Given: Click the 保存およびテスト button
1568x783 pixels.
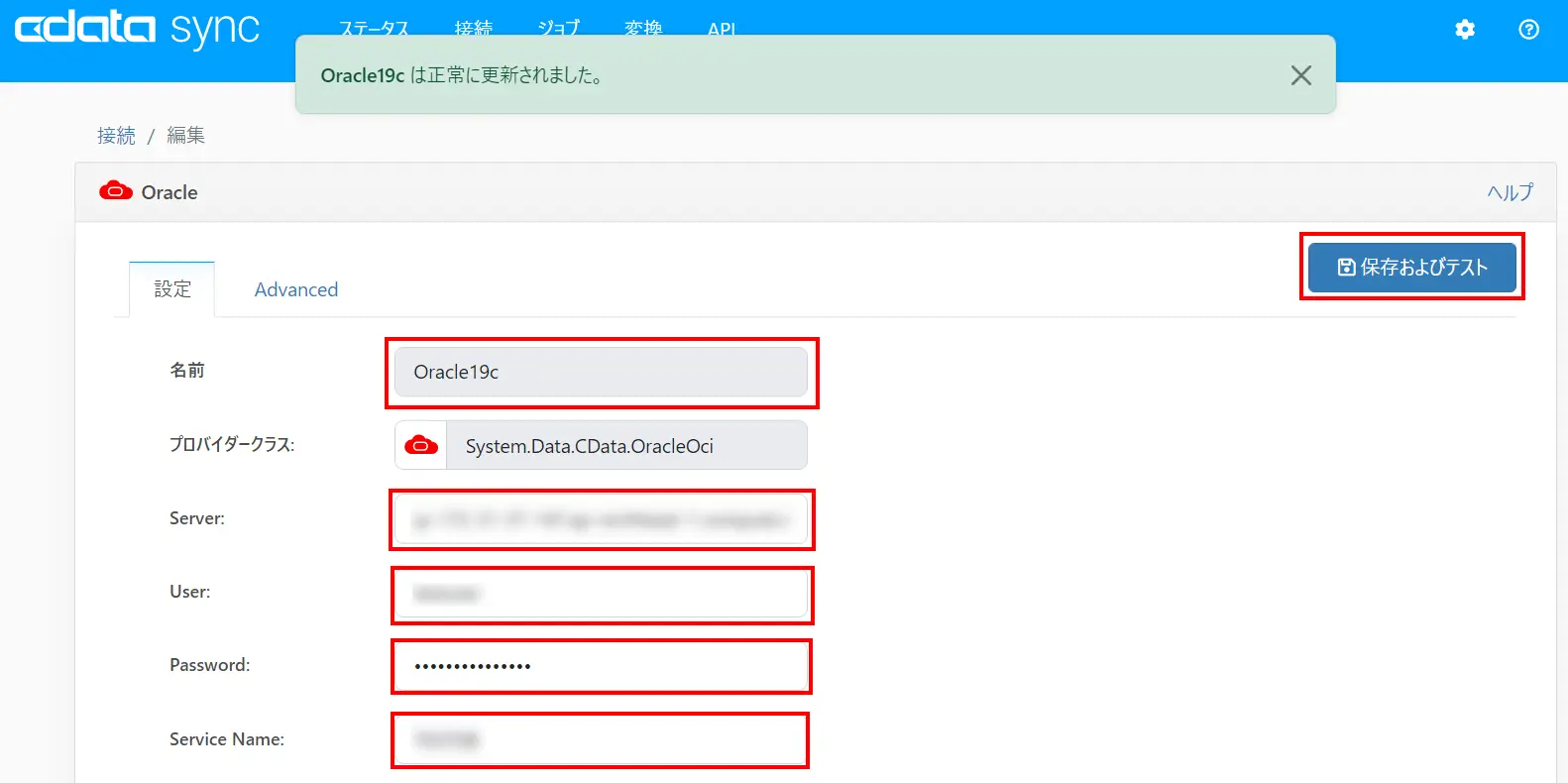Looking at the screenshot, I should click(1412, 267).
